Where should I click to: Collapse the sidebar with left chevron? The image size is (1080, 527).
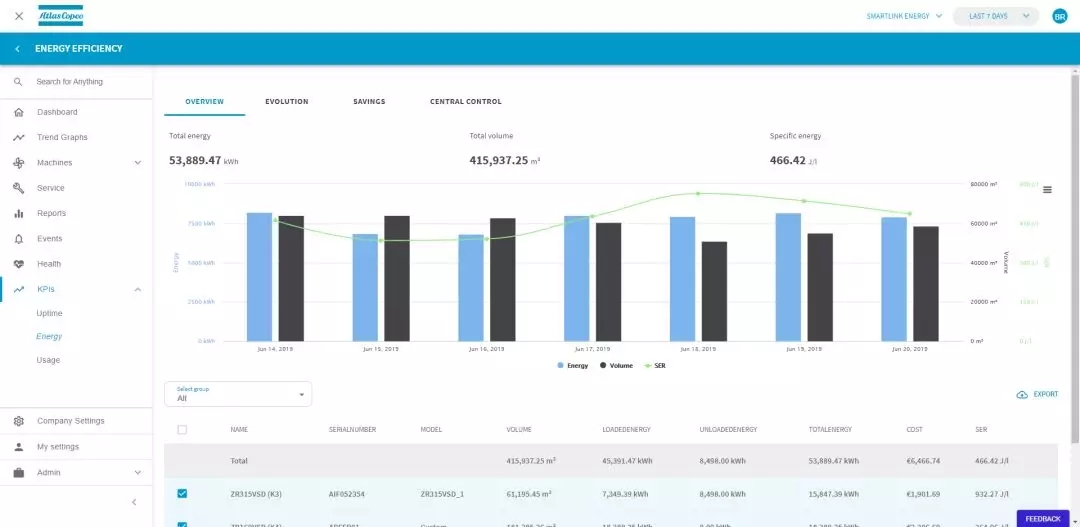[x=134, y=502]
